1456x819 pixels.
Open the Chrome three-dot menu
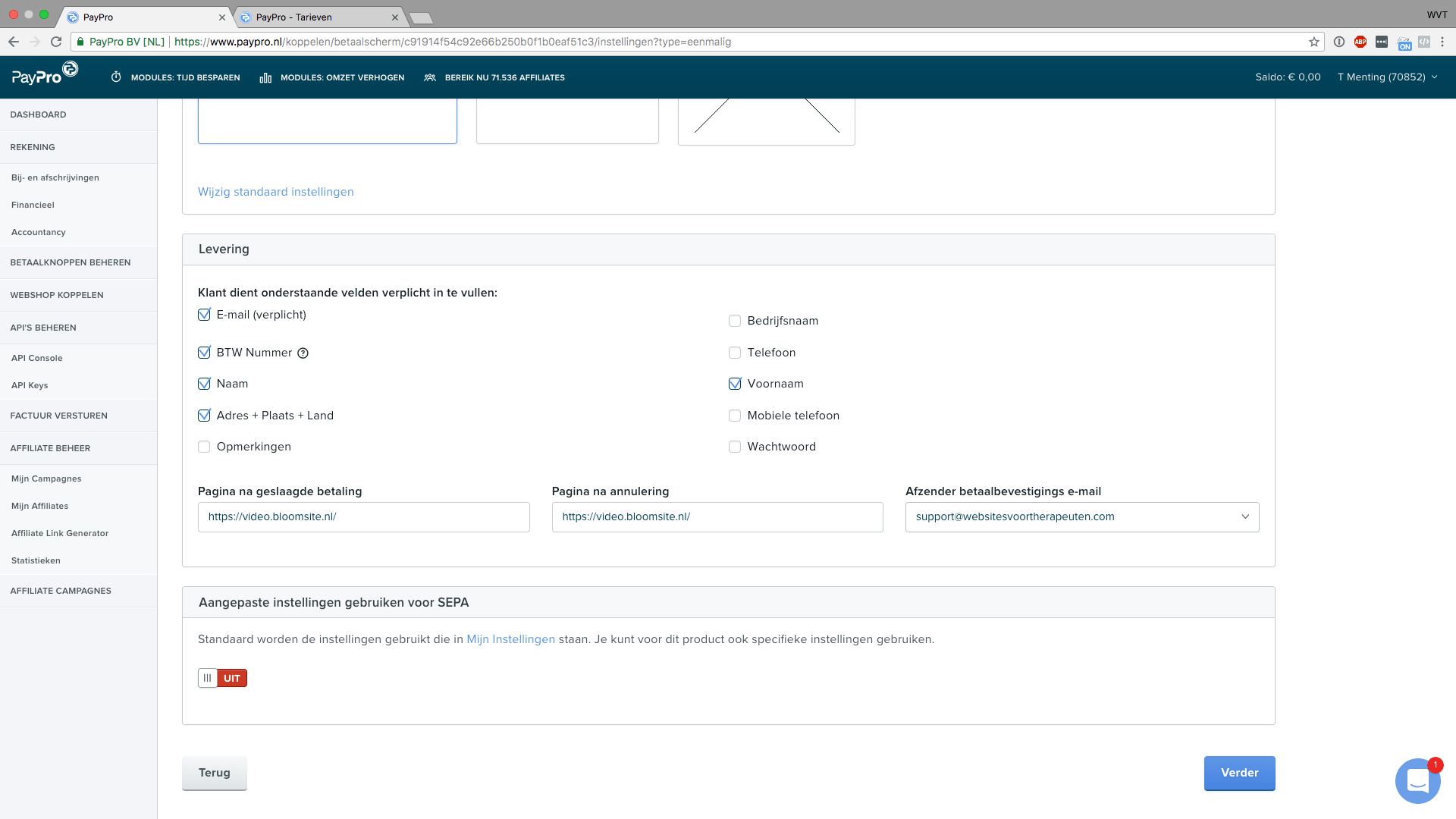(x=1442, y=42)
